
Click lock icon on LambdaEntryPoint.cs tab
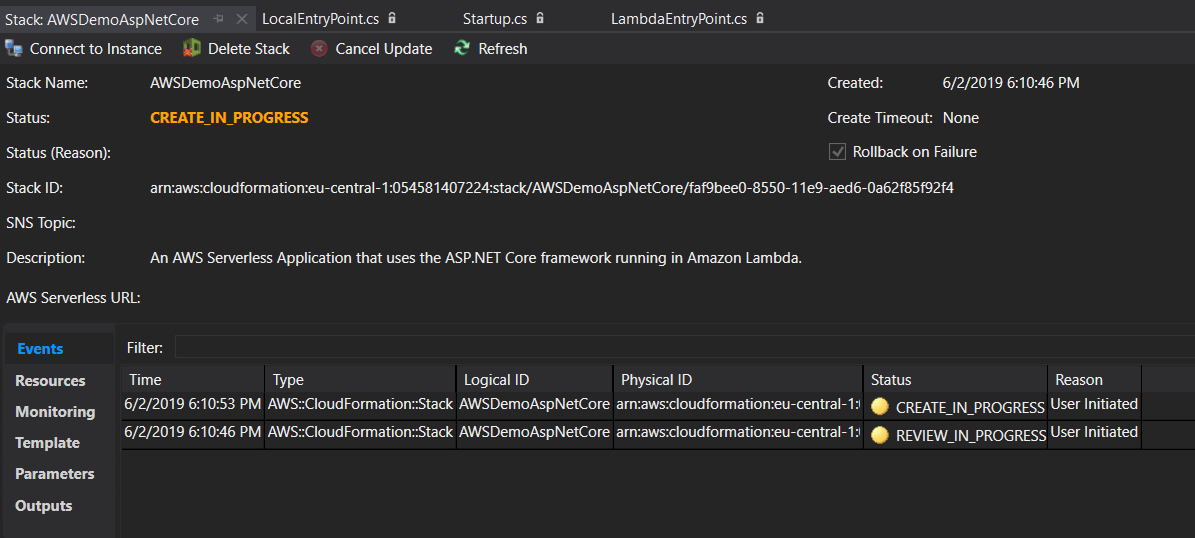(760, 18)
